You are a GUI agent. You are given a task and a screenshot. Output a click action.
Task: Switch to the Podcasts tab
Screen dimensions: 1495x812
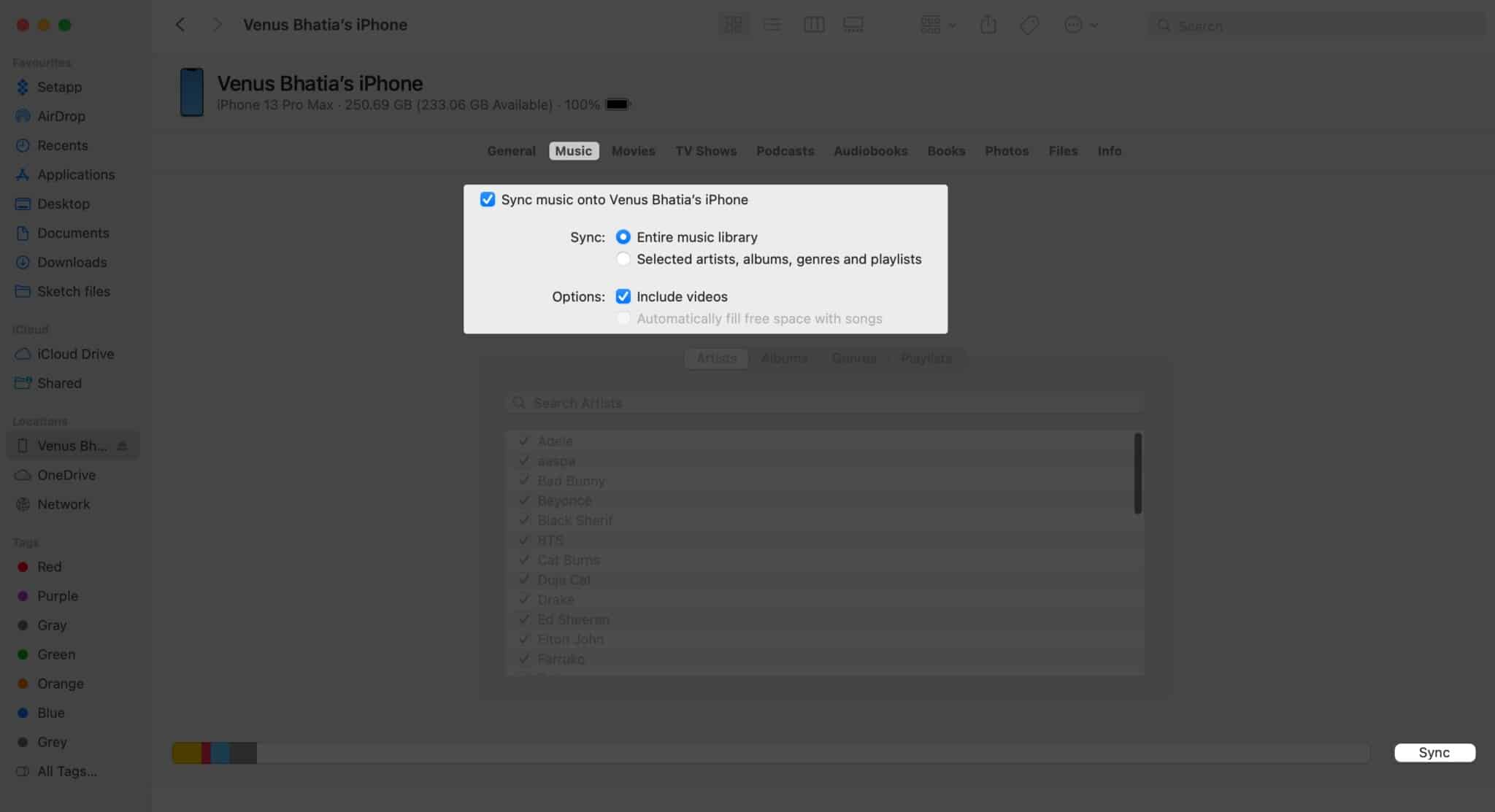[x=785, y=151]
